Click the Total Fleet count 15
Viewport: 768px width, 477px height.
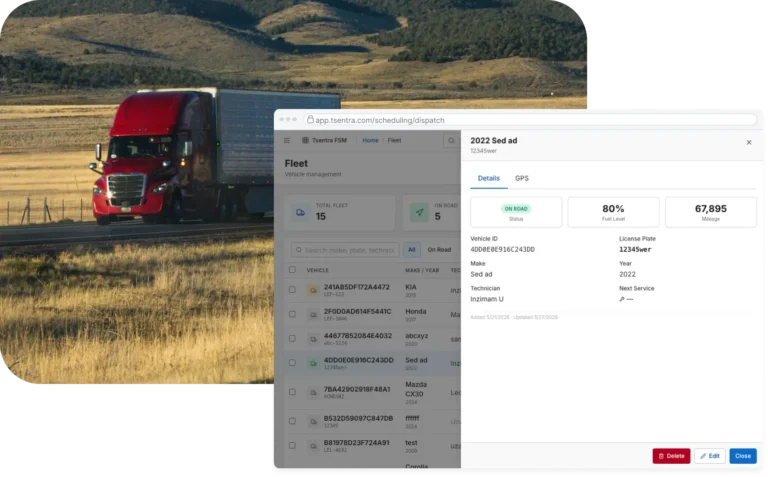click(x=321, y=216)
